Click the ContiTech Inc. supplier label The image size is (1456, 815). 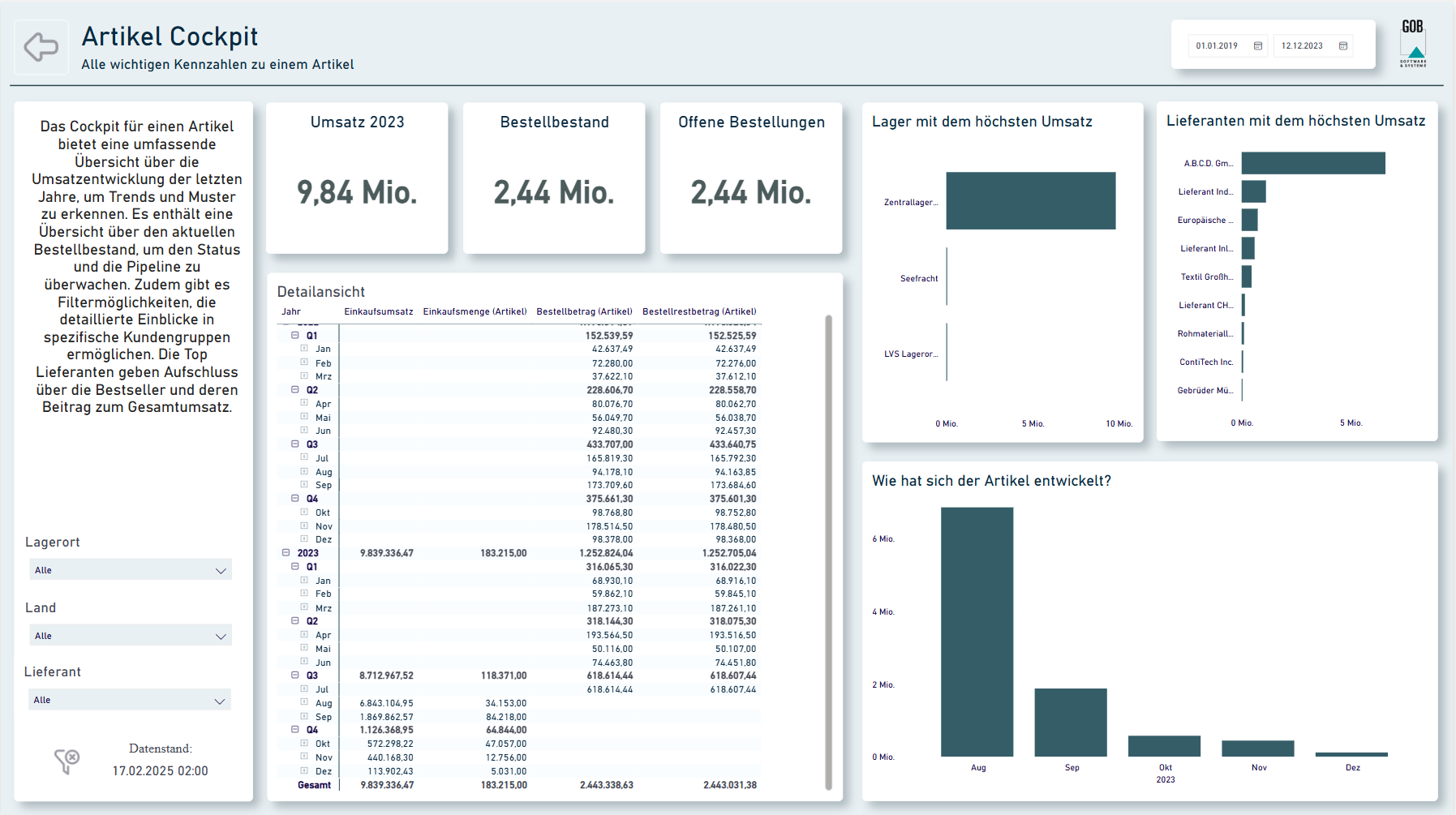click(1206, 362)
